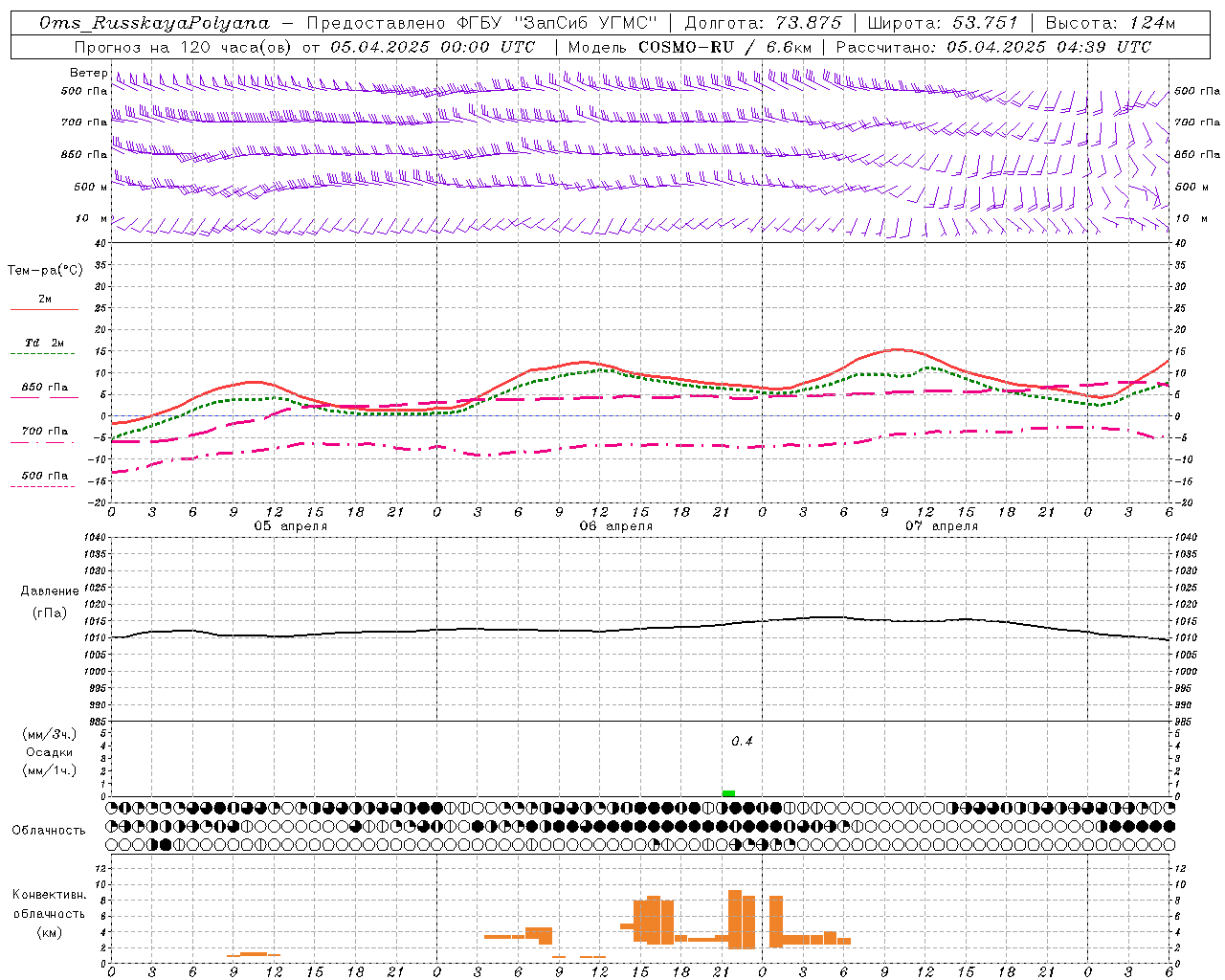Click the forecast start 05.04.2025 00:00 UTC
The width and height of the screenshot is (1225, 980).
coord(433,47)
